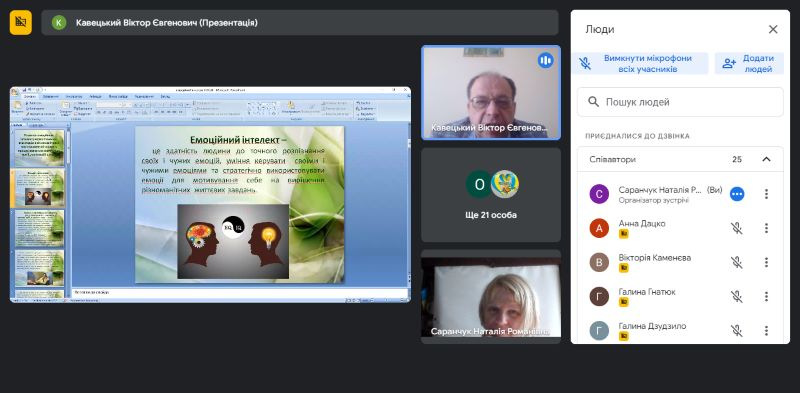The width and height of the screenshot is (800, 393).
Task: Click the name Вікторія Каменєва
Action: pos(655,258)
